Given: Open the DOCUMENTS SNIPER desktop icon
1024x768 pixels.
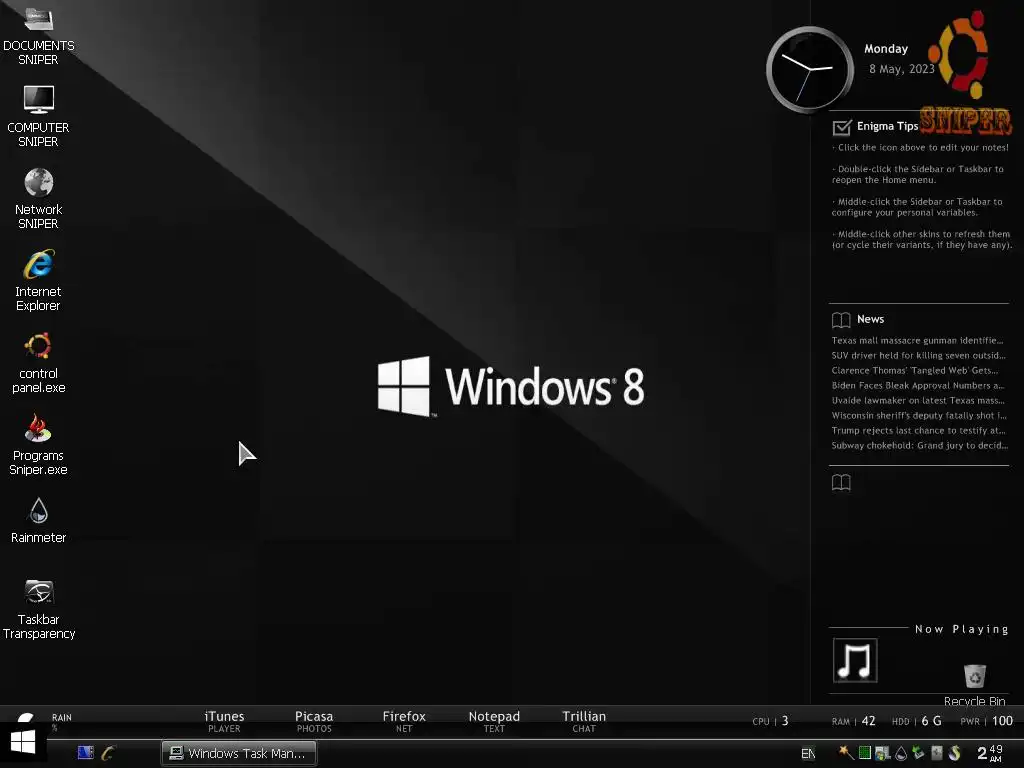Looking at the screenshot, I should 39,34.
